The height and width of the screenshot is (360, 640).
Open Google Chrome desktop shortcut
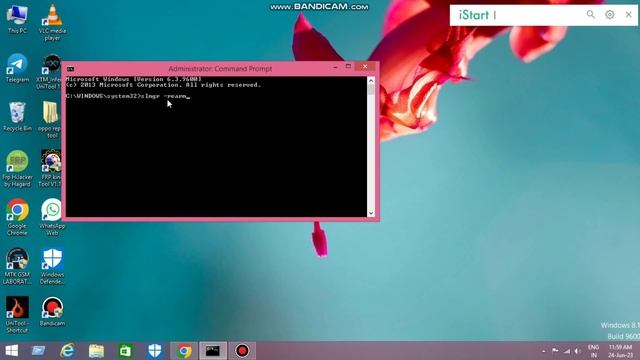click(17, 217)
